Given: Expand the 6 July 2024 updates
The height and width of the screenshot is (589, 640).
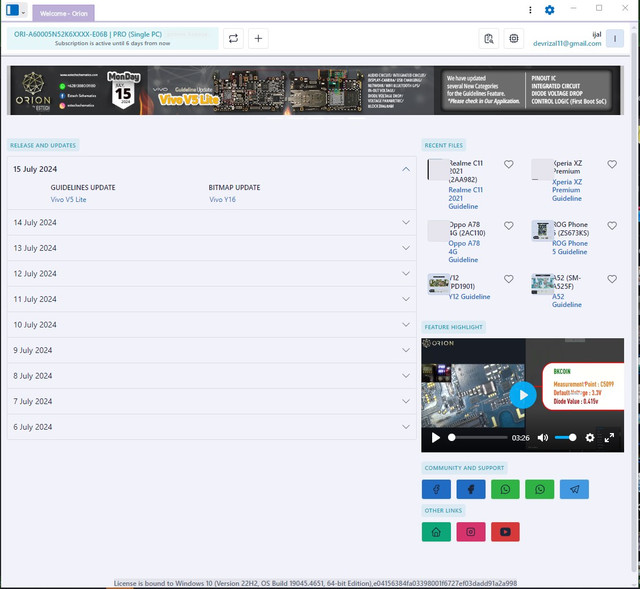Looking at the screenshot, I should (x=212, y=427).
